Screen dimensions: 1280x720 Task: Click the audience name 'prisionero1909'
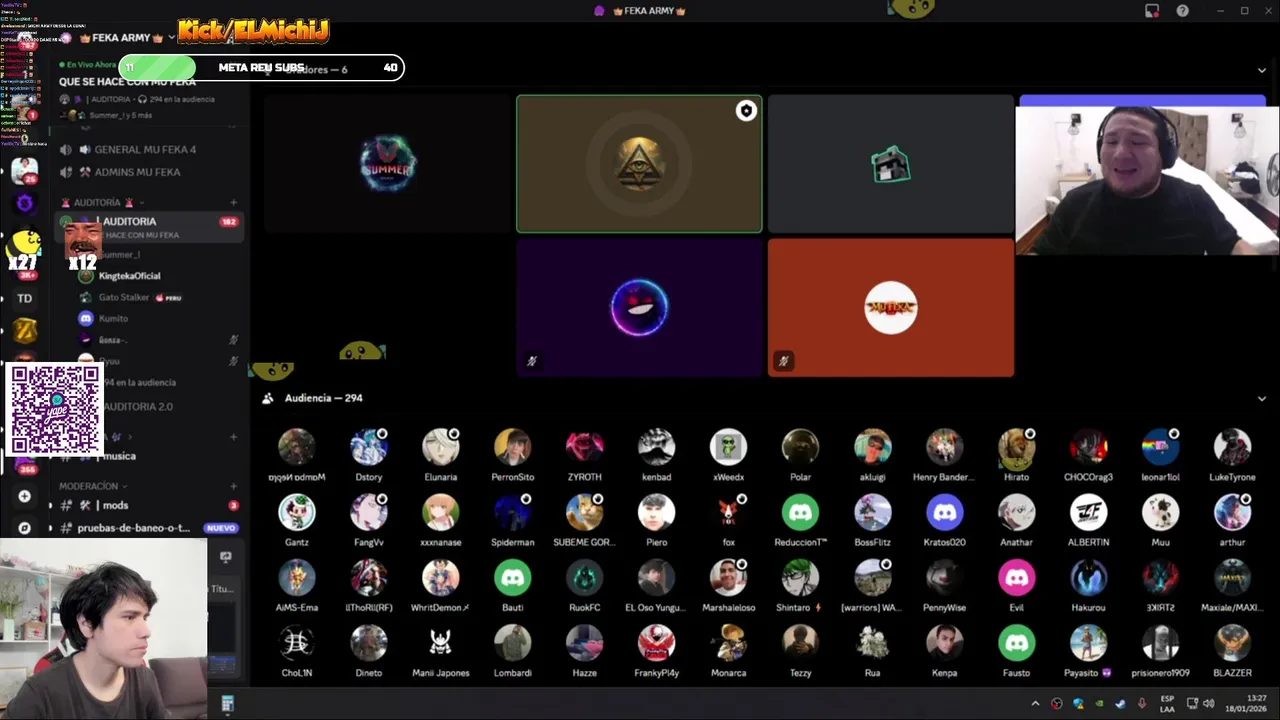1161,673
